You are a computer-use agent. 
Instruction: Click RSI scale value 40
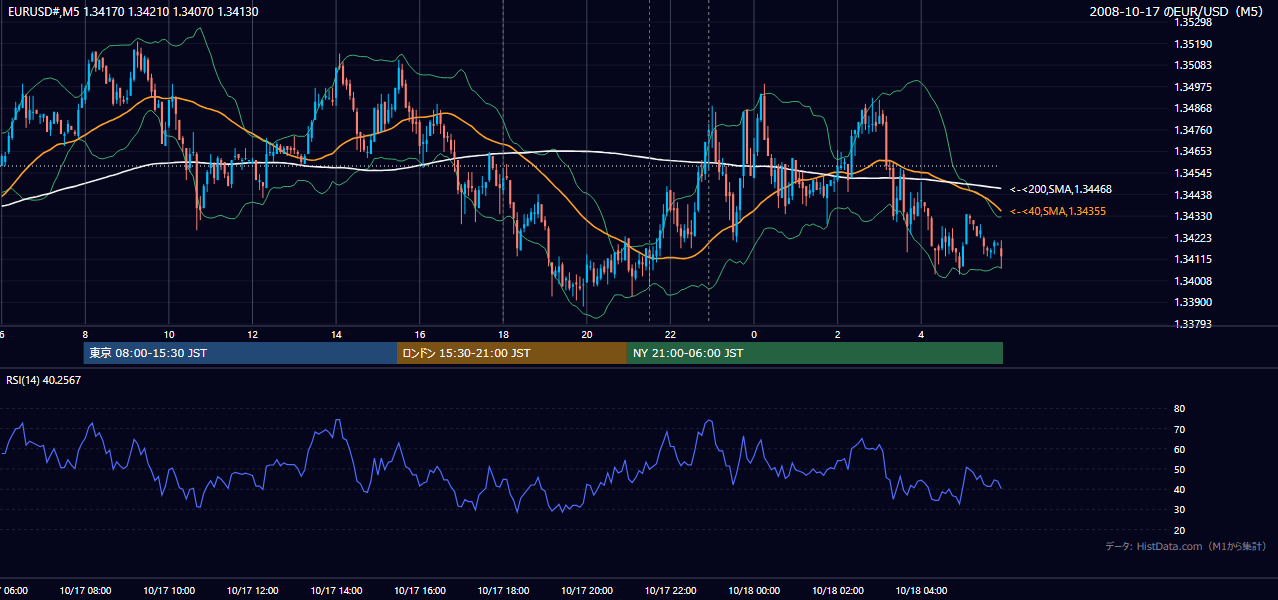tap(1180, 489)
